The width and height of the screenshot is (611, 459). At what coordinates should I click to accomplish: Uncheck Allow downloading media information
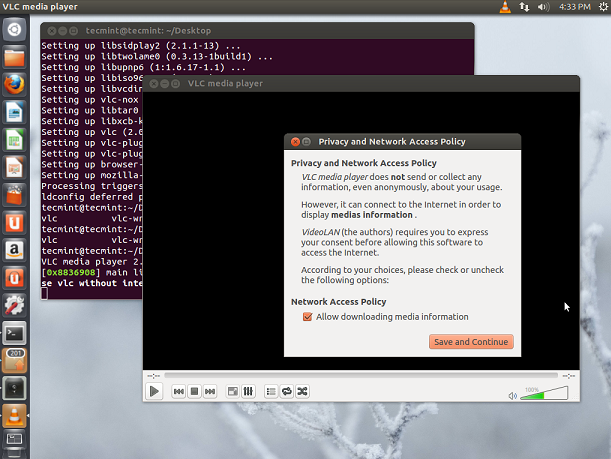coord(308,317)
